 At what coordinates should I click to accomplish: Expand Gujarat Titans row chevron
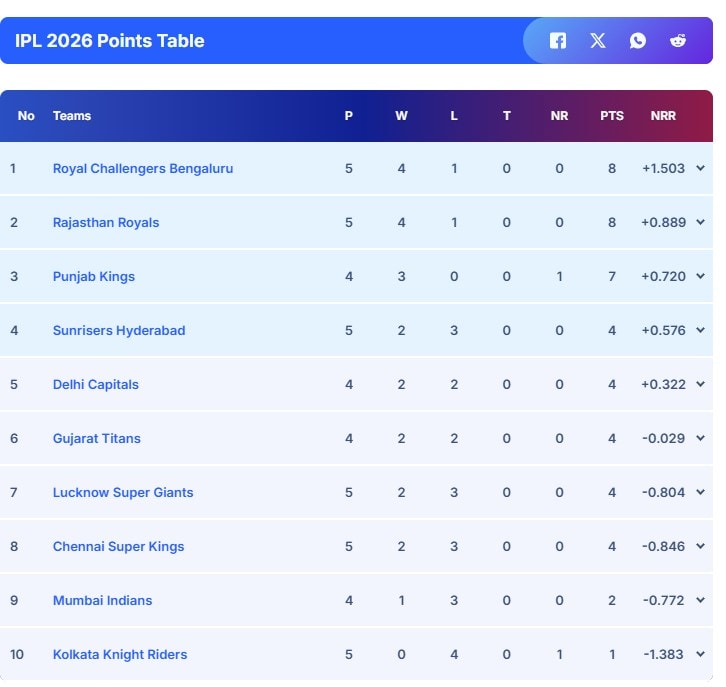point(700,439)
